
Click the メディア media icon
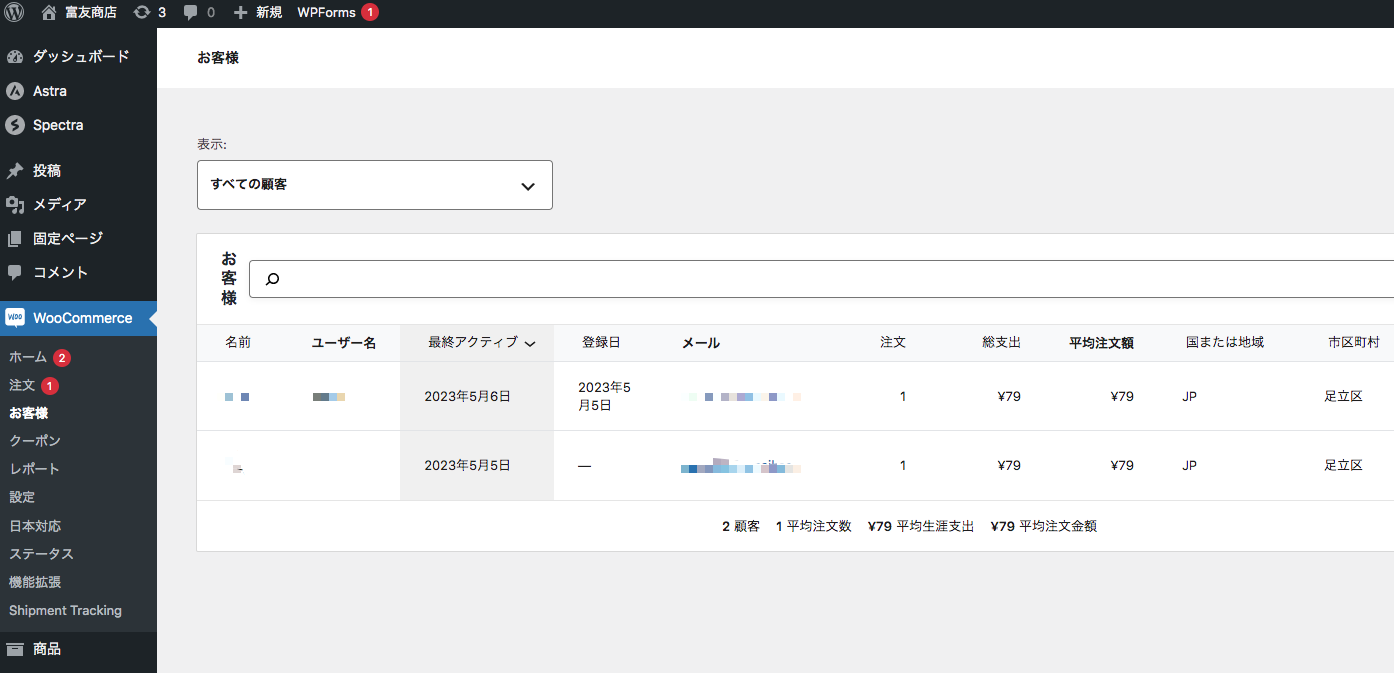(15, 205)
